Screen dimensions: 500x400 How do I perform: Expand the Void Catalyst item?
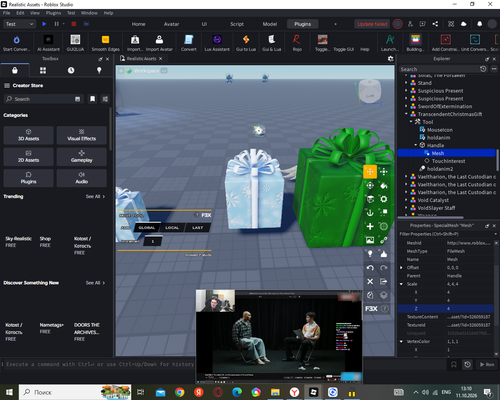pos(406,200)
